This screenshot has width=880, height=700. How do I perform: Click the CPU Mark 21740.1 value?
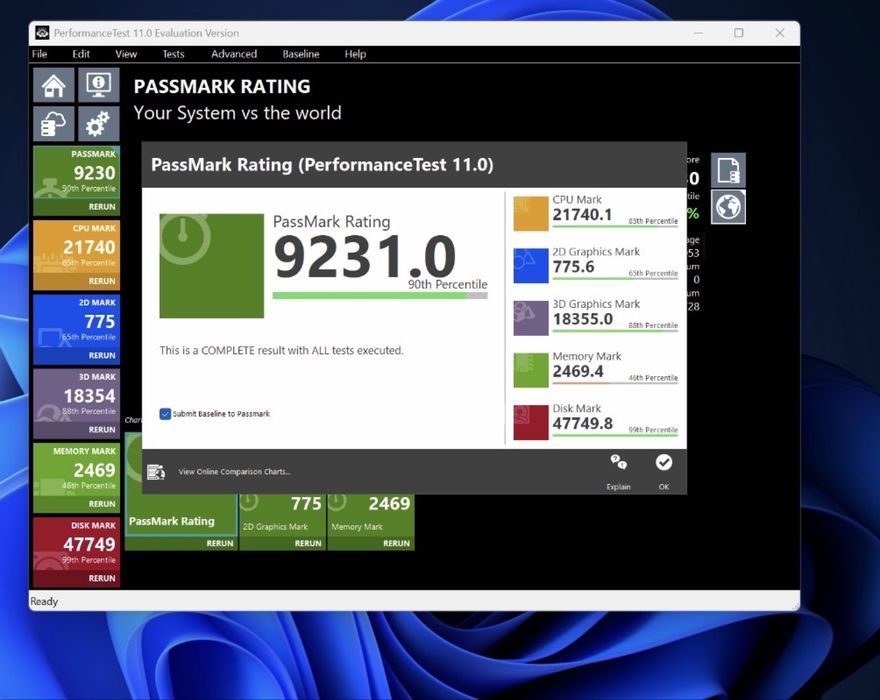click(x=582, y=215)
